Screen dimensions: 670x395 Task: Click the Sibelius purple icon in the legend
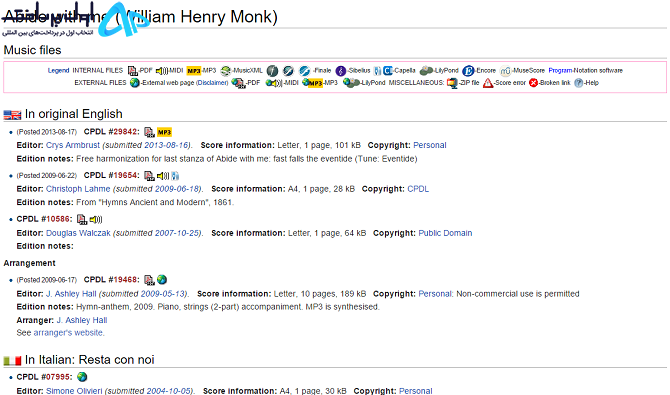(341, 71)
